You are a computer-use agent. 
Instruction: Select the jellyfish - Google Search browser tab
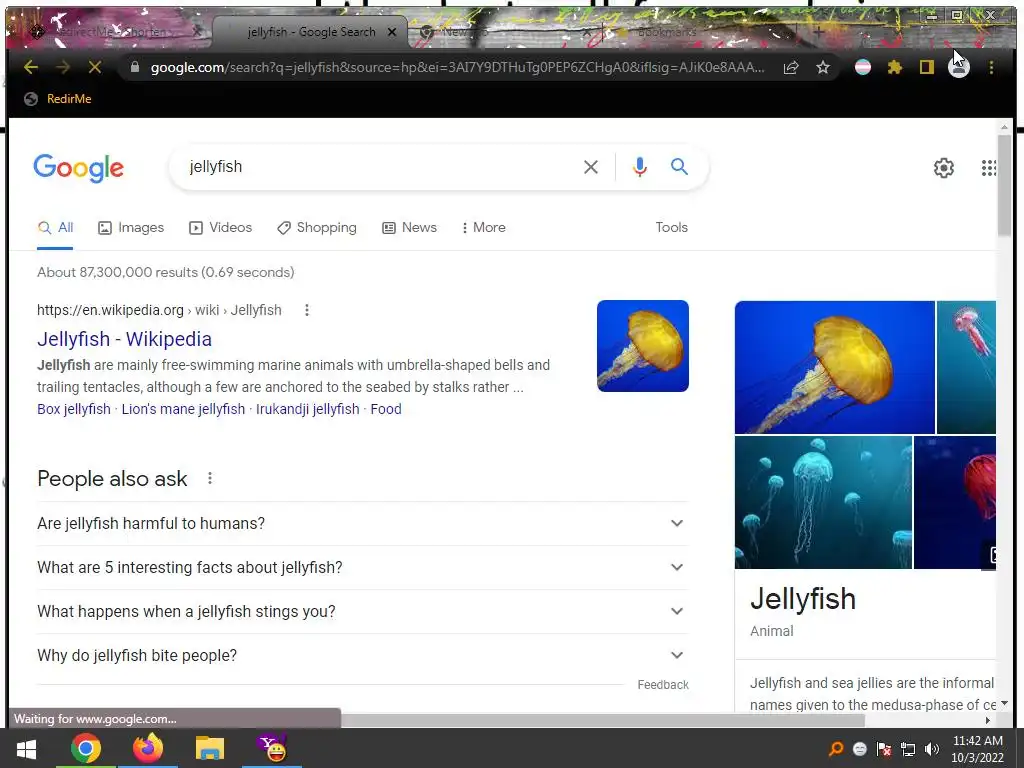coord(311,32)
